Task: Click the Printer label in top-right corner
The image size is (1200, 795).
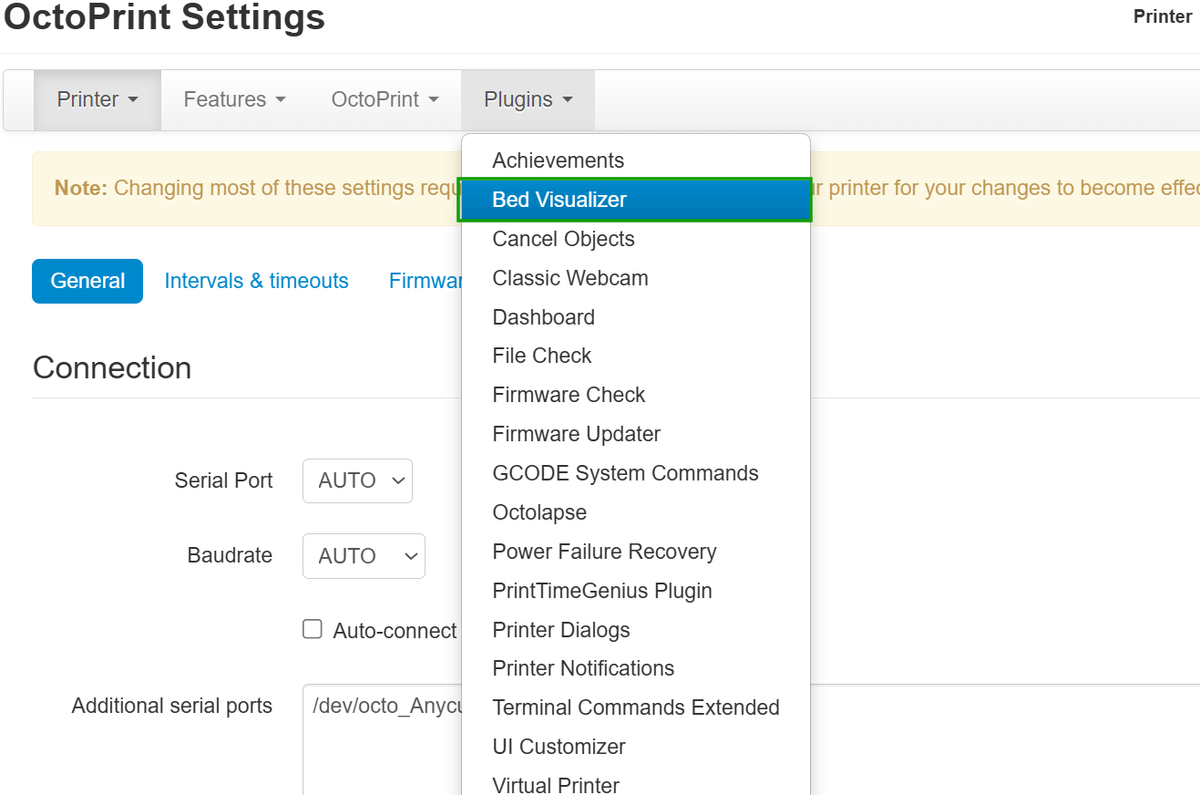Action: tap(1162, 17)
